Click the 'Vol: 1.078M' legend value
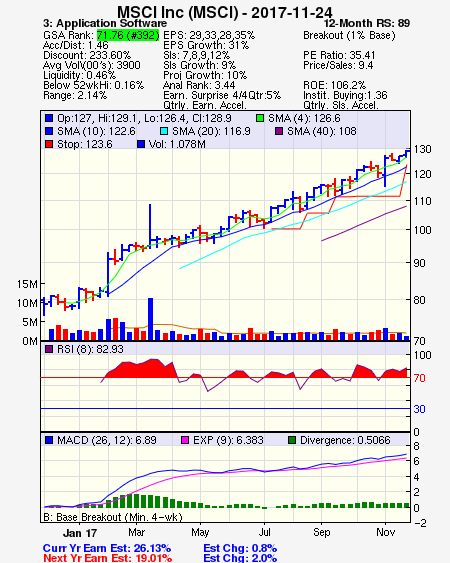This screenshot has height=563, width=450. (177, 144)
